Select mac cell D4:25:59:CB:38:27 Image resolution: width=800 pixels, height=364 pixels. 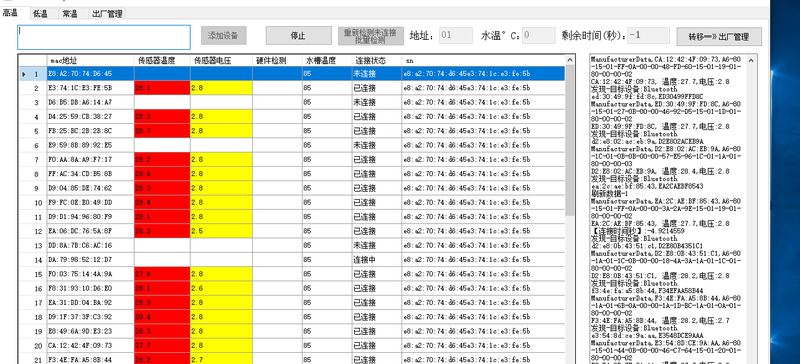90,116
